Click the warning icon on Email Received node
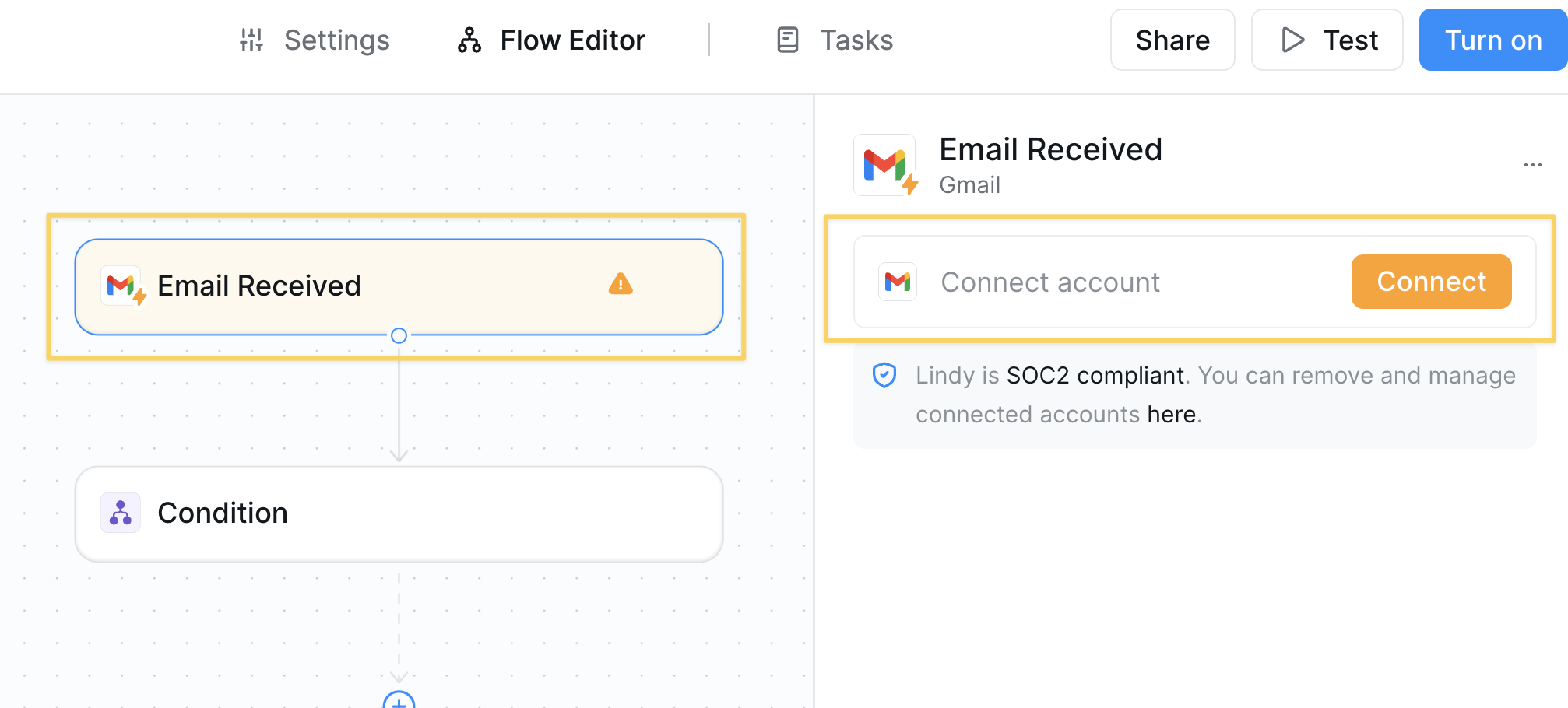 (620, 285)
